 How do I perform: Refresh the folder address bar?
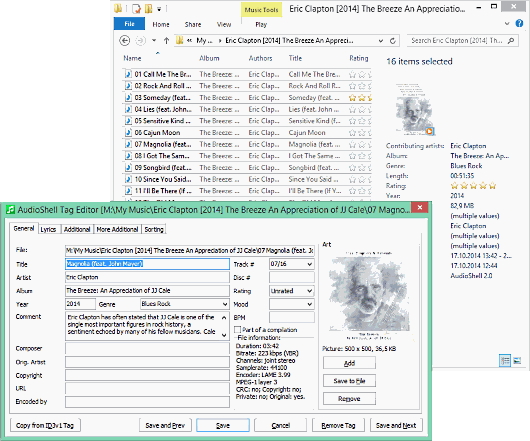click(x=393, y=41)
